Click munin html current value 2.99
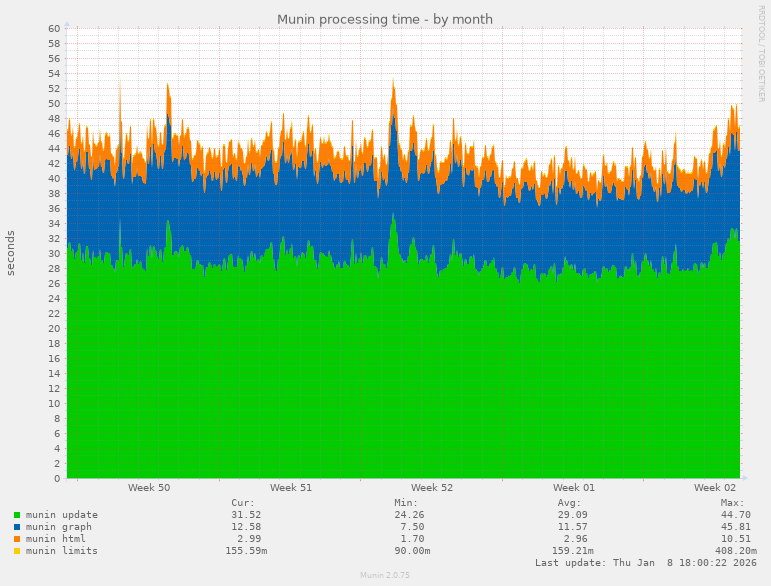Image resolution: width=771 pixels, height=586 pixels. (249, 539)
